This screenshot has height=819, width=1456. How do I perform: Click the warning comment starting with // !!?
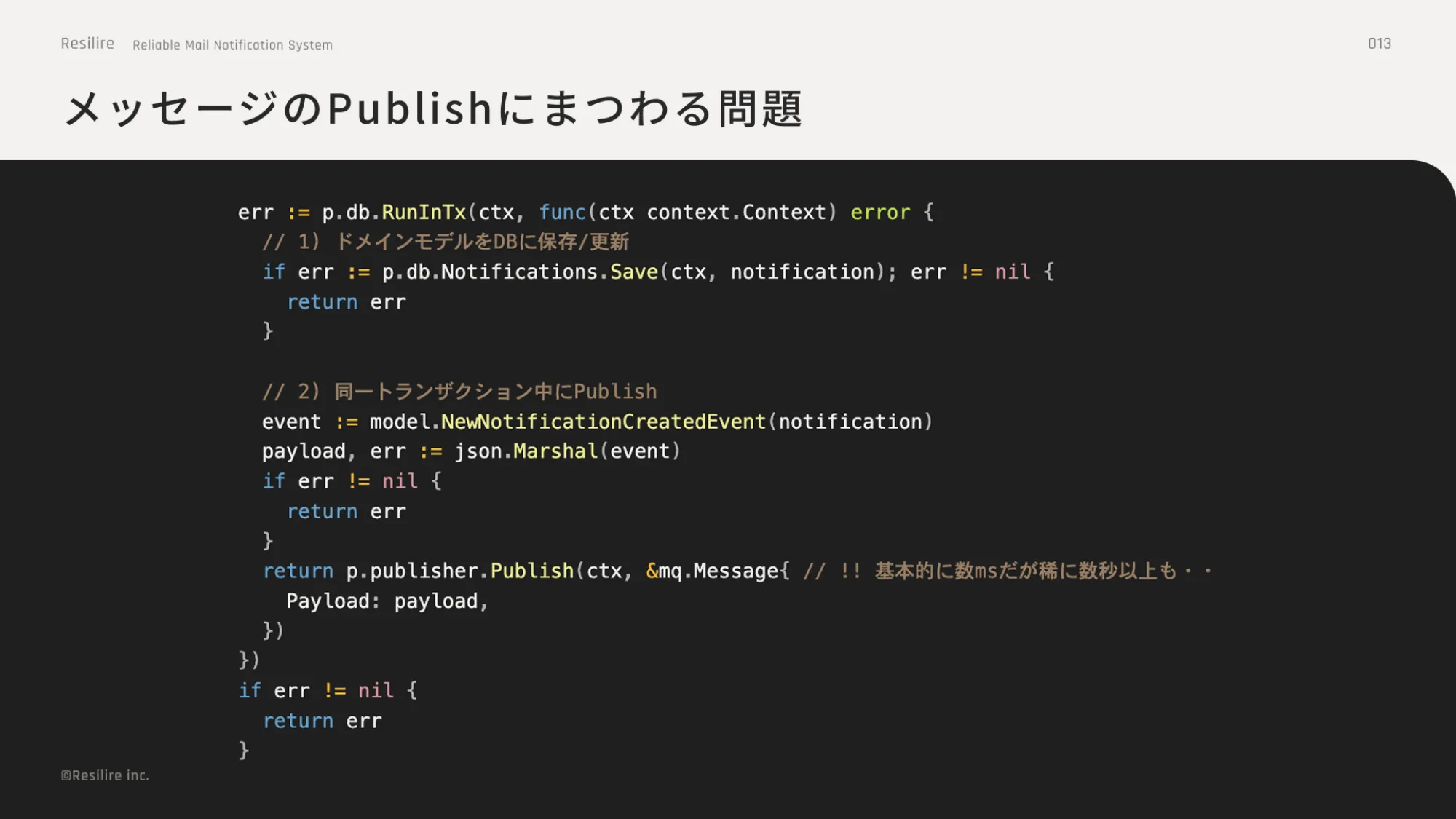(1008, 571)
